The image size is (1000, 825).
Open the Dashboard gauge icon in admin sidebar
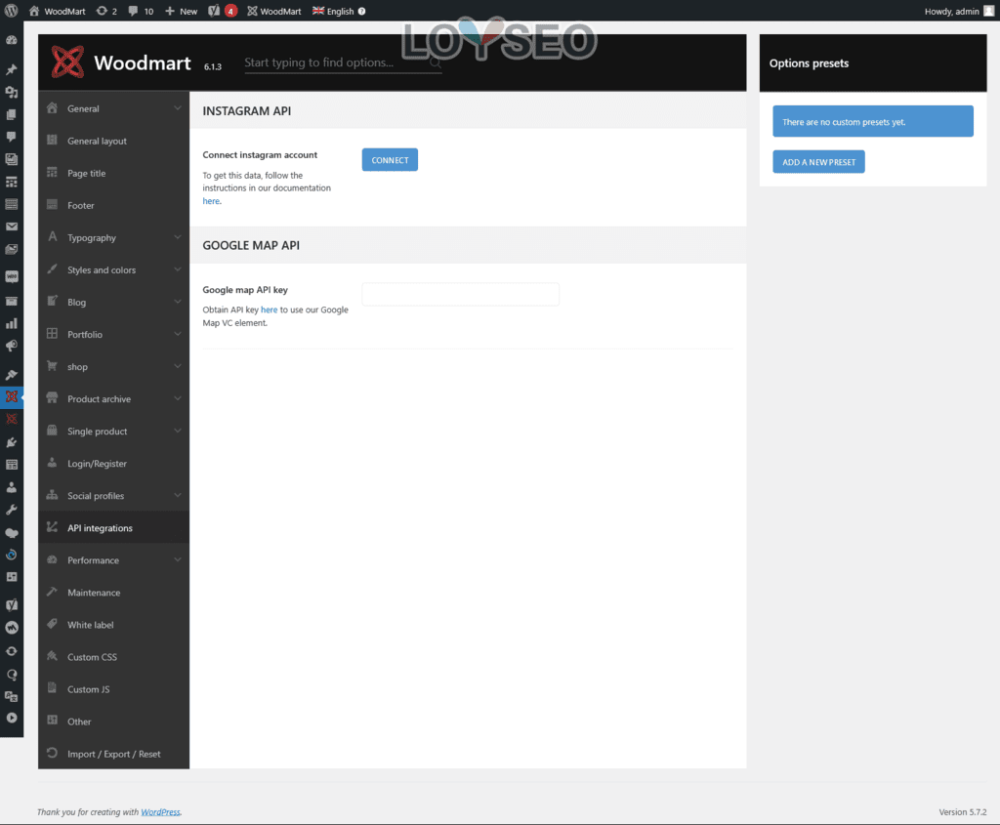pos(11,40)
